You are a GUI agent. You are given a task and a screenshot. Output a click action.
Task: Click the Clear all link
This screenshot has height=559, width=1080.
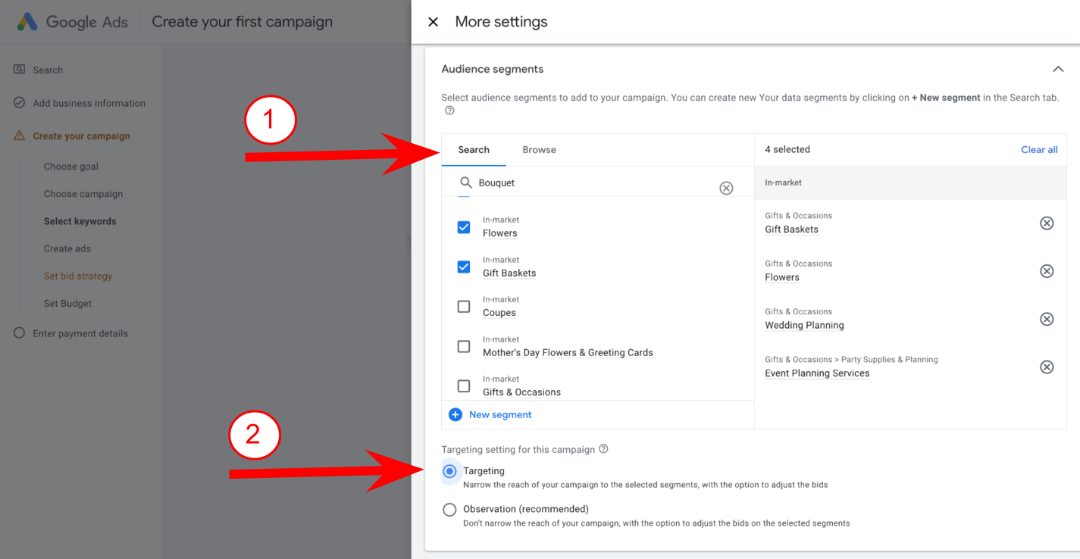[1039, 149]
